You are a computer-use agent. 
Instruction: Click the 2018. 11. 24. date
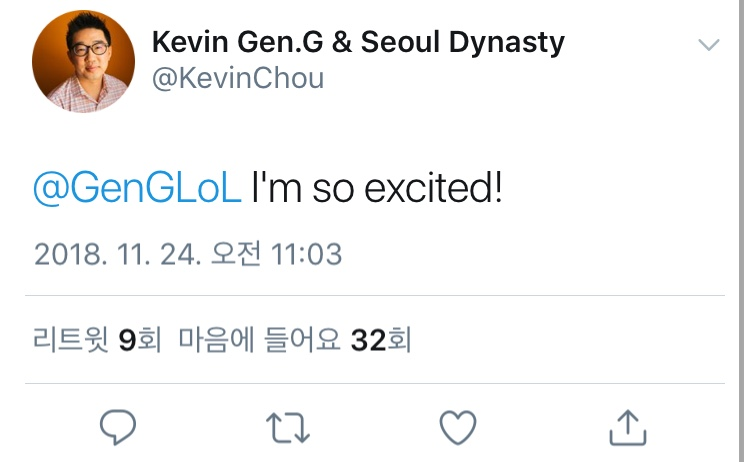(119, 254)
